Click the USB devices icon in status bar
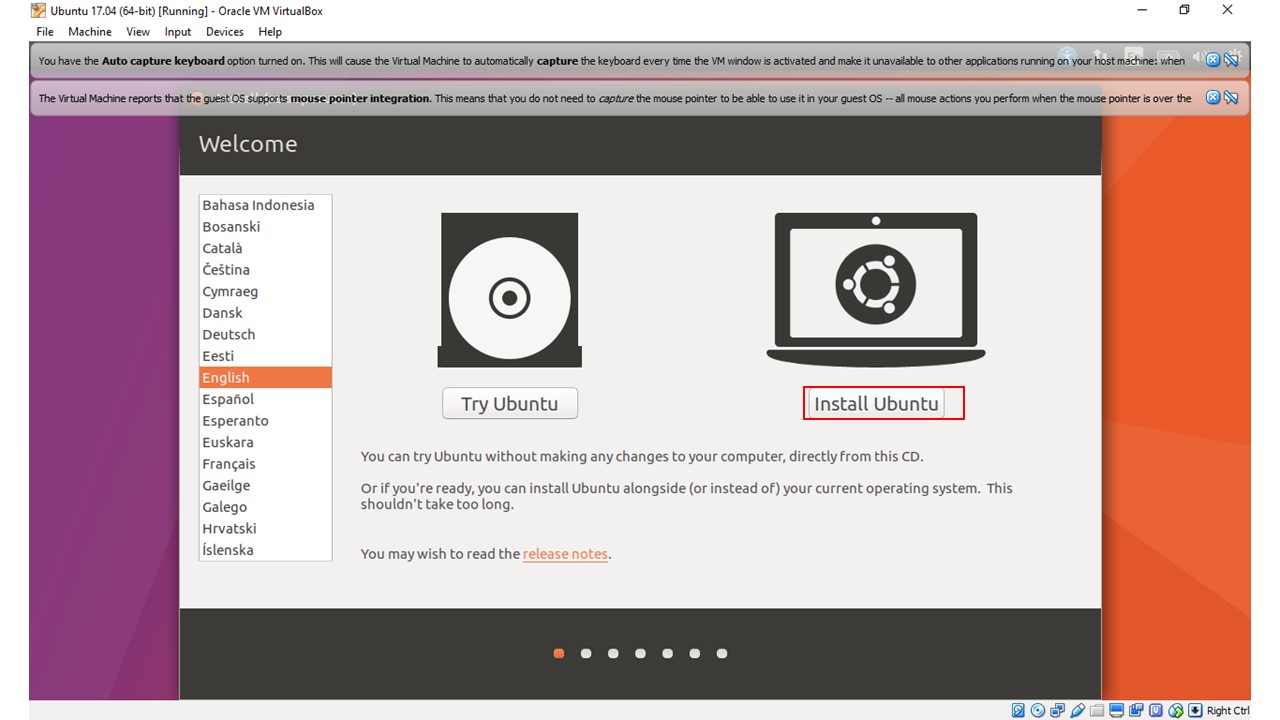Image resolution: width=1280 pixels, height=720 pixels. 1078,711
